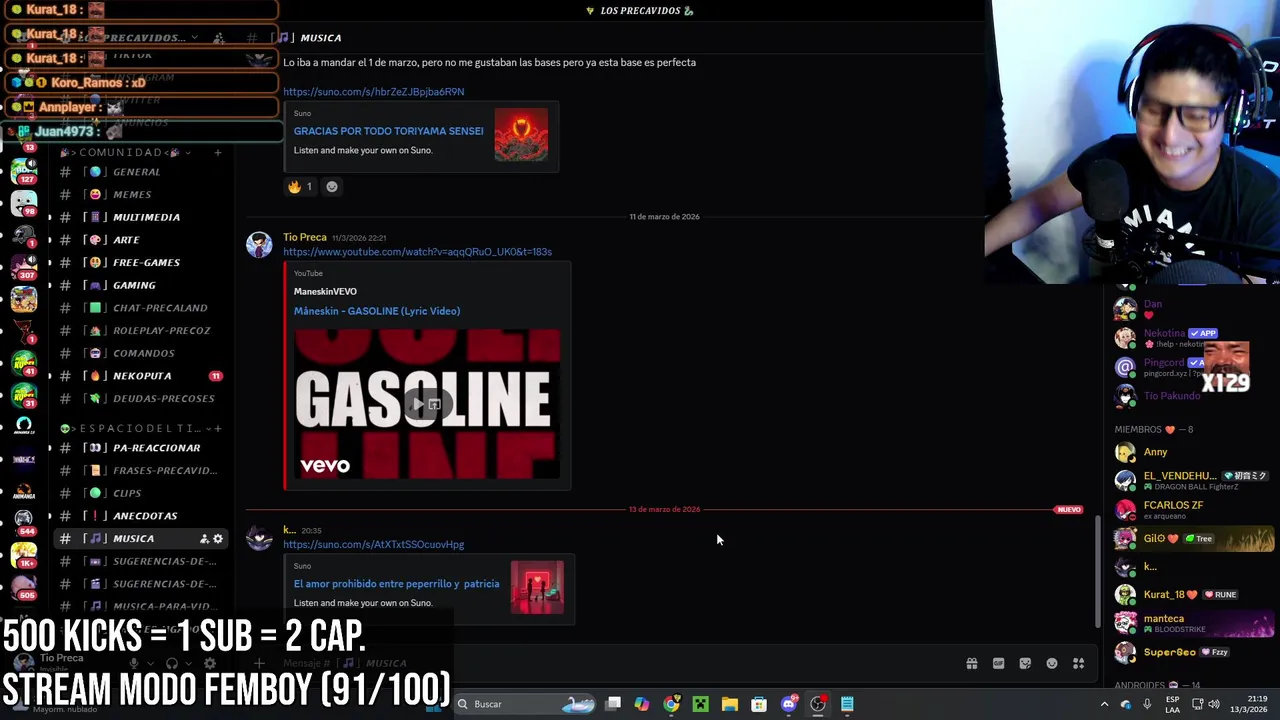Open member EL_VENDEHU... profile
Screen dimensions: 1280x720
click(x=1194, y=481)
